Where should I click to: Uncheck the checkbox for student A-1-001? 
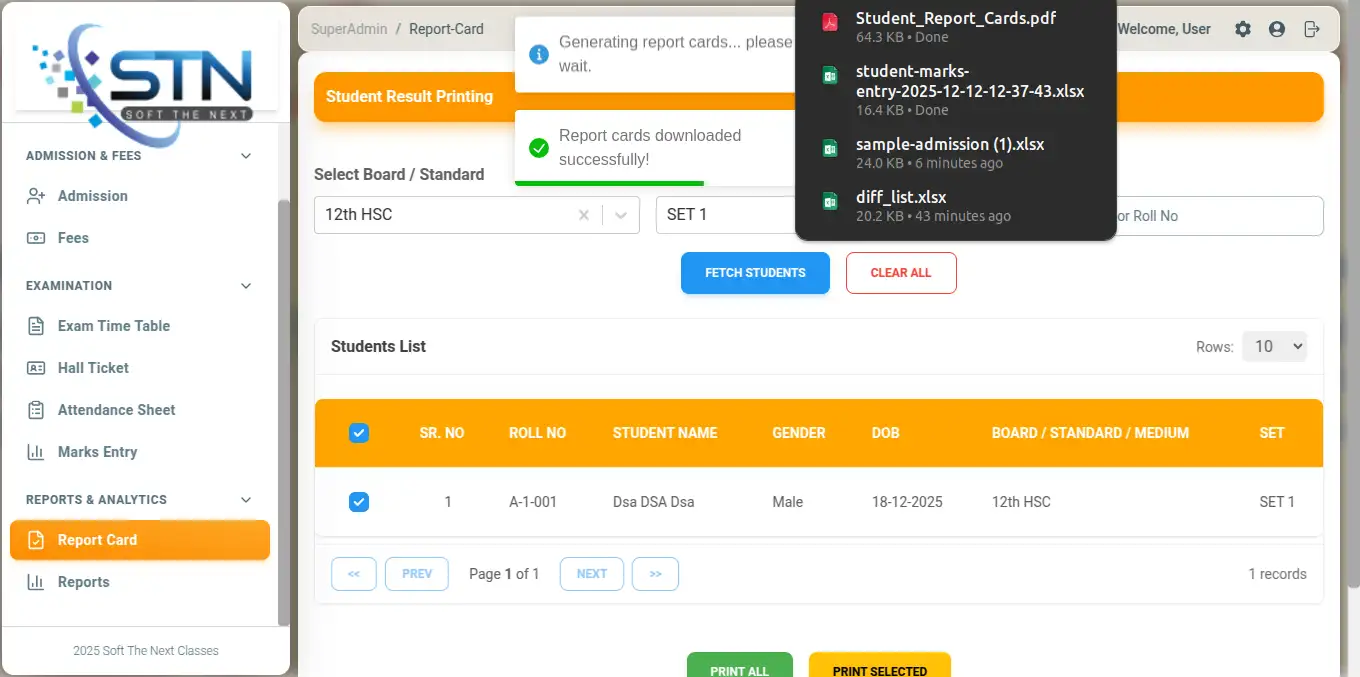click(x=359, y=502)
